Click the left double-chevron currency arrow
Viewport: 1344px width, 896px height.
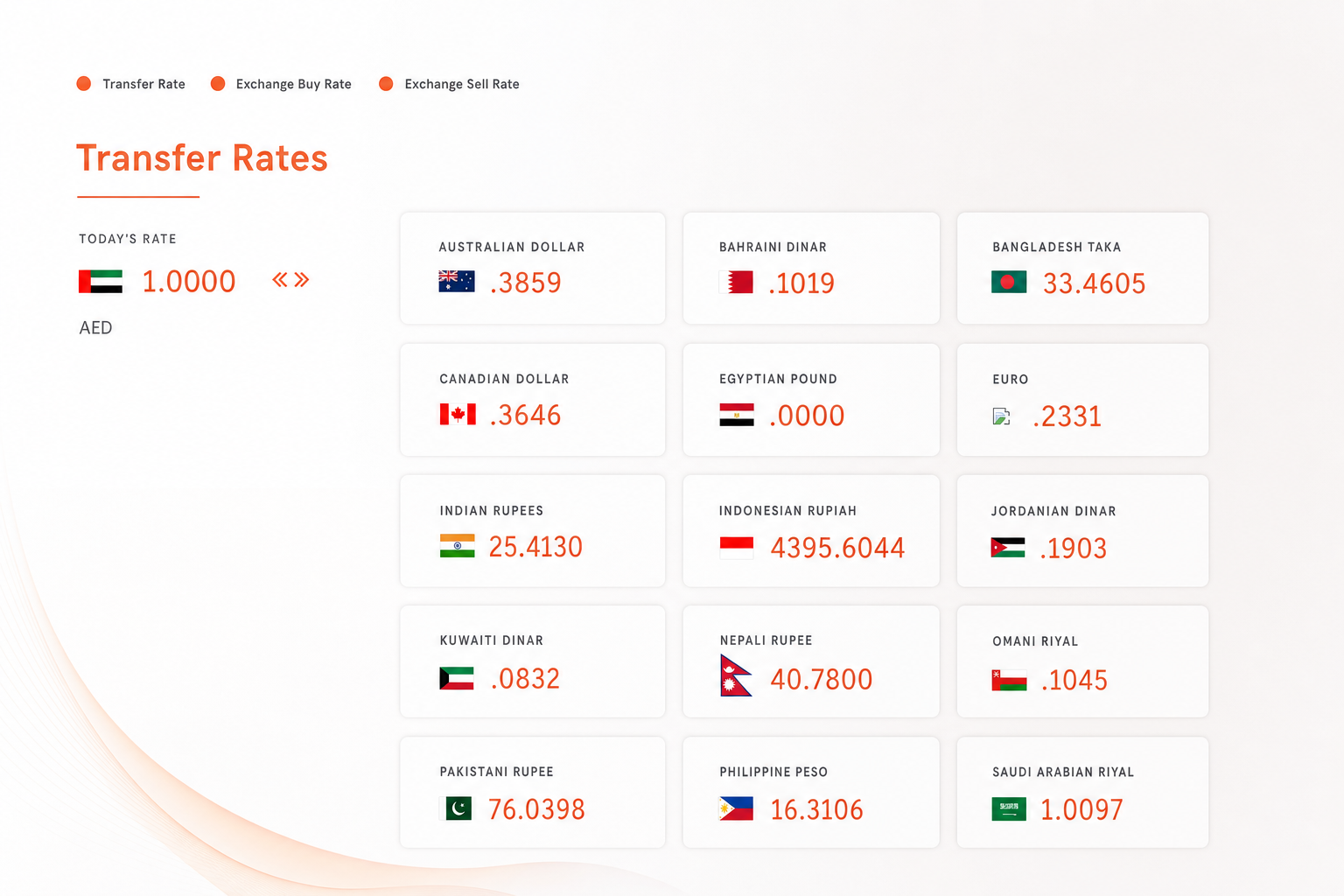[280, 280]
